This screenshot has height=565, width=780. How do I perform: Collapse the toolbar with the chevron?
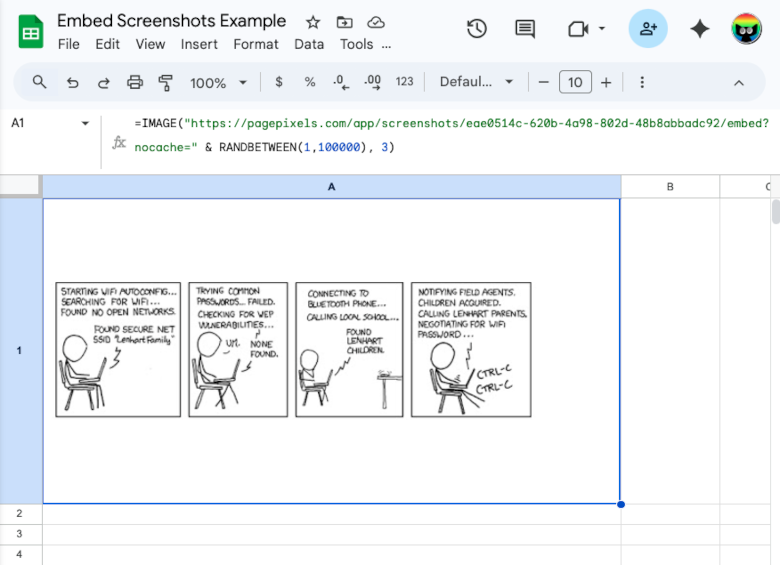click(739, 82)
